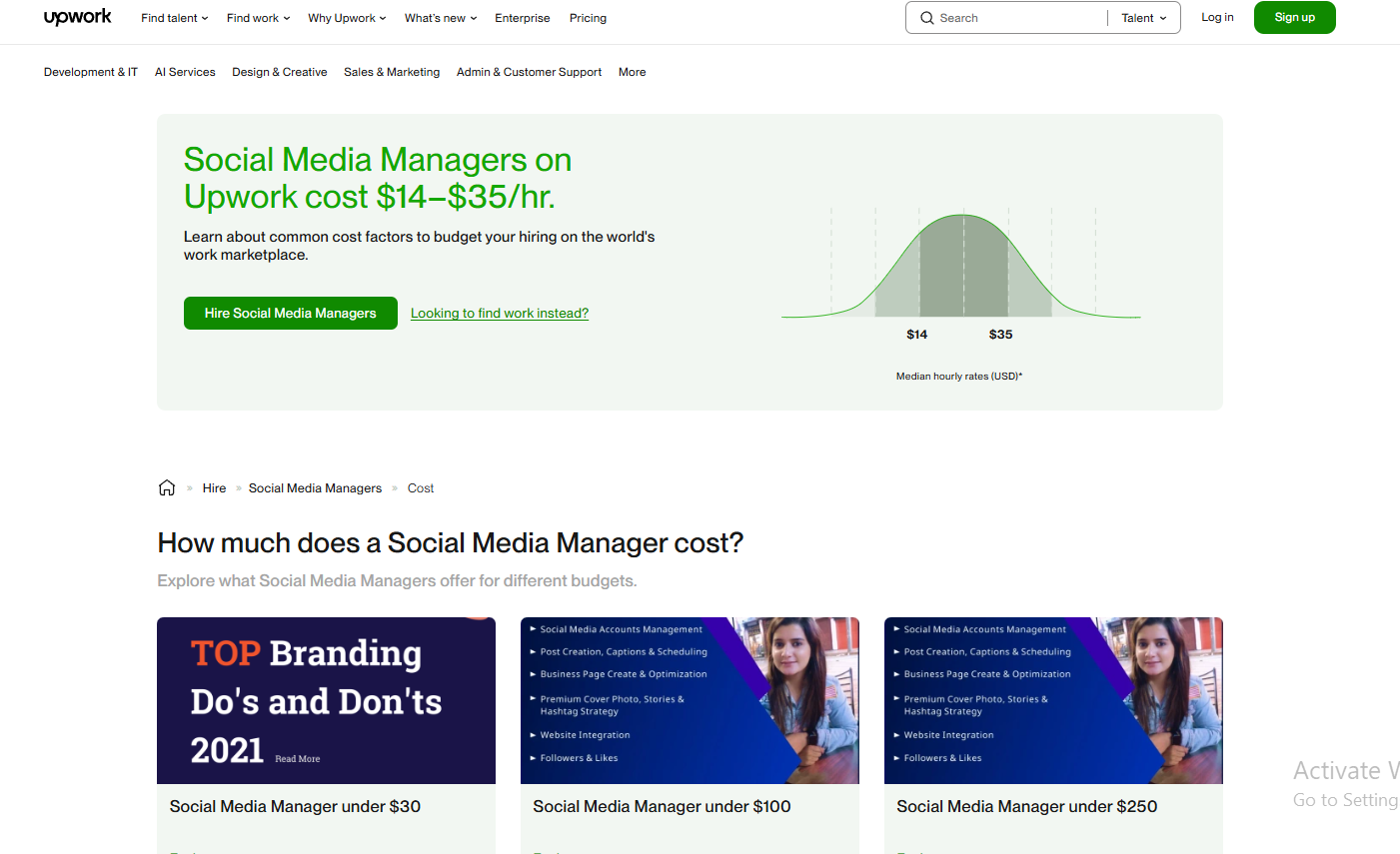Click the home breadcrumb icon
The width and height of the screenshot is (1400, 854).
(167, 487)
